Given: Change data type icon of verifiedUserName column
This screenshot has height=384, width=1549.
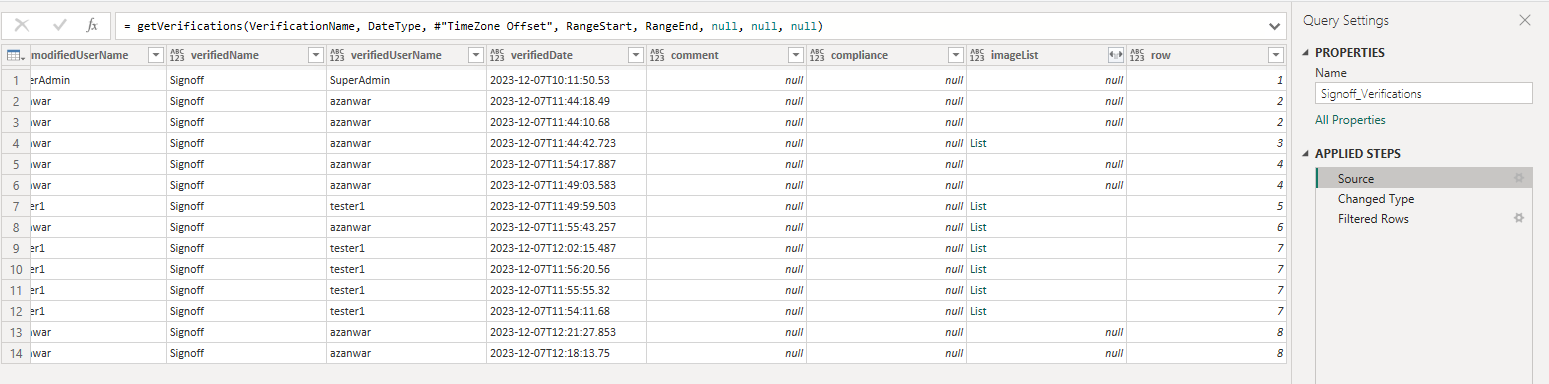Looking at the screenshot, I should click(x=338, y=56).
